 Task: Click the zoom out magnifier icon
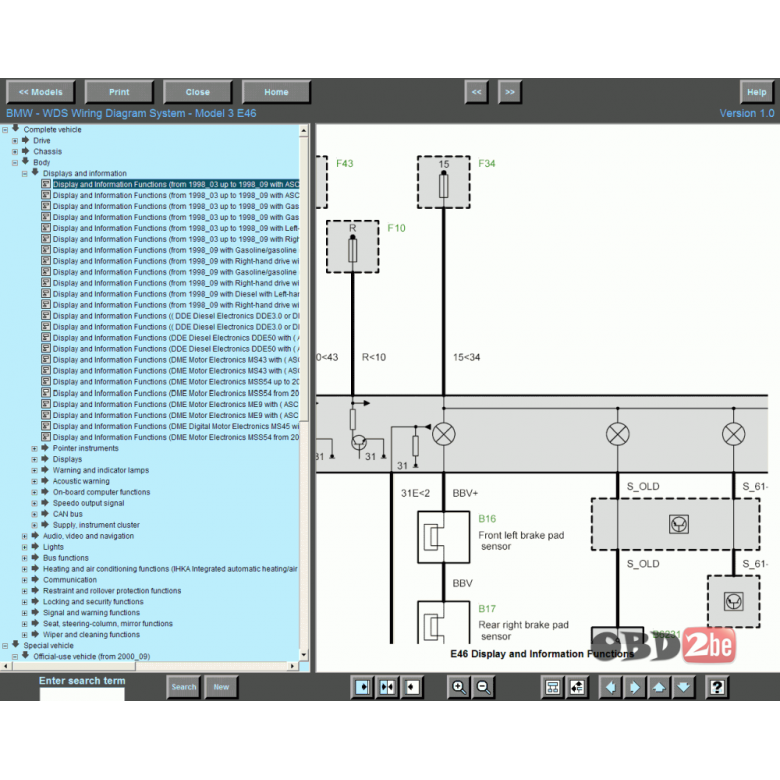point(484,687)
